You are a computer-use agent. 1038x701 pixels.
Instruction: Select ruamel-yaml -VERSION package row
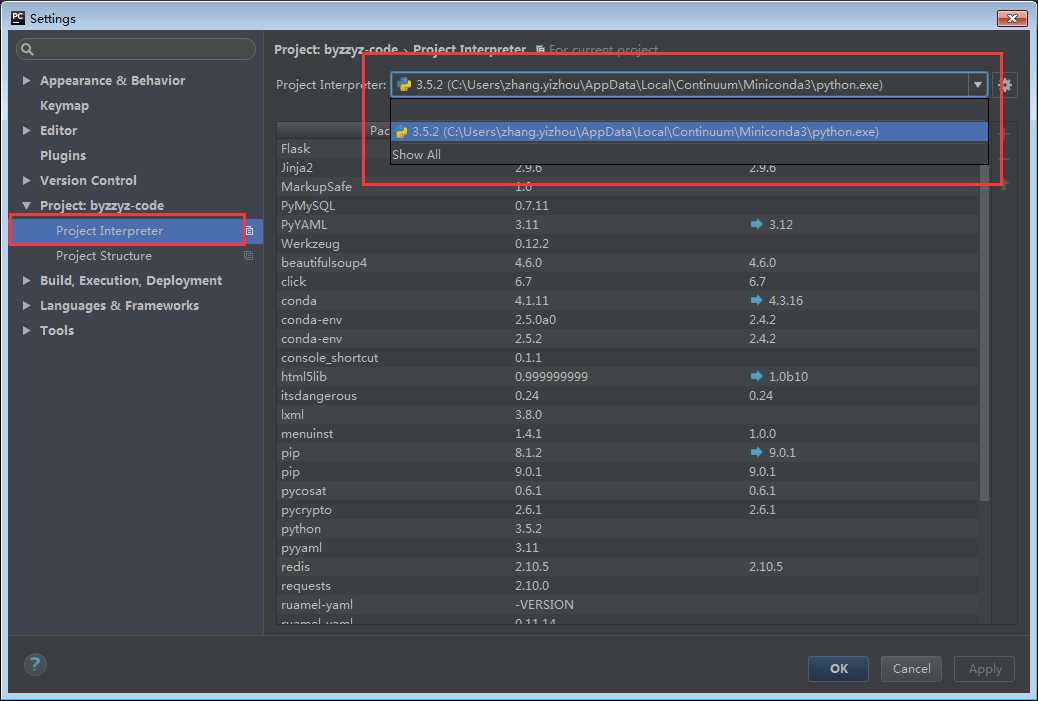click(628, 605)
